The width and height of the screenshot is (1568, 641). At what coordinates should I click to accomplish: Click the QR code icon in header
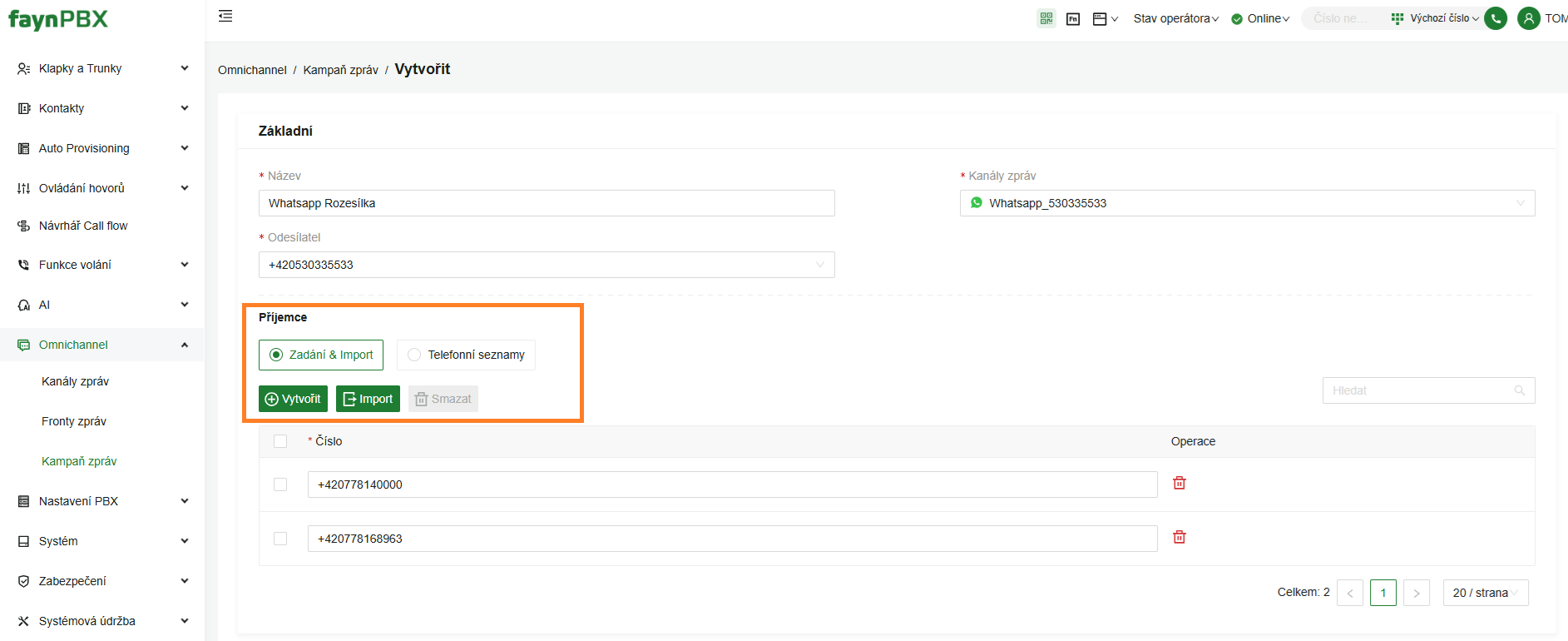click(1046, 18)
